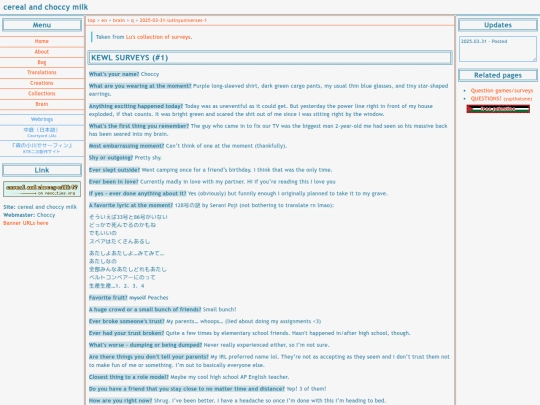Open the About page link
The width and height of the screenshot is (540, 405).
tap(42, 52)
